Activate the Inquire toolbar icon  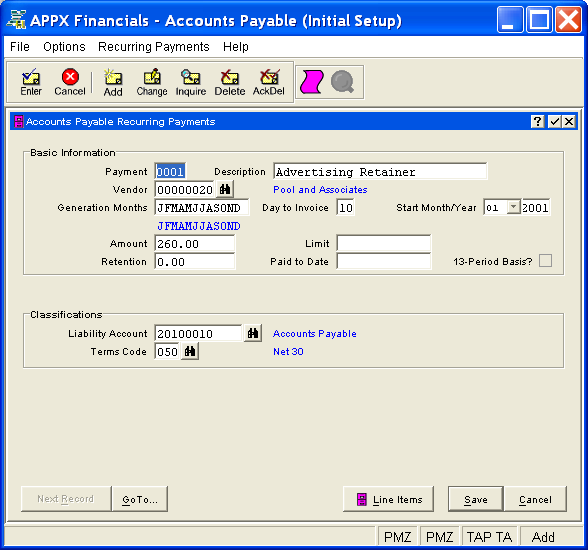(x=191, y=82)
